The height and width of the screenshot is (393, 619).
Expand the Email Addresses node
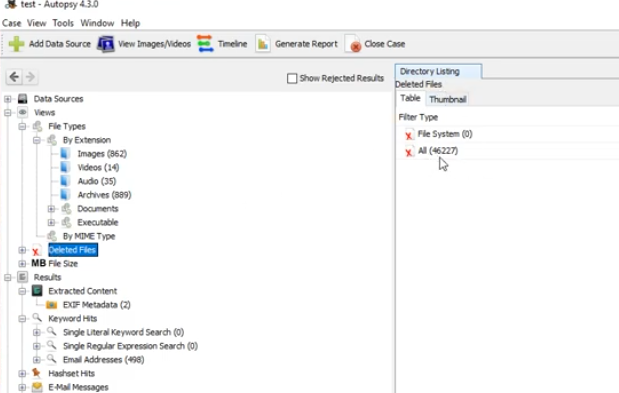point(37,360)
